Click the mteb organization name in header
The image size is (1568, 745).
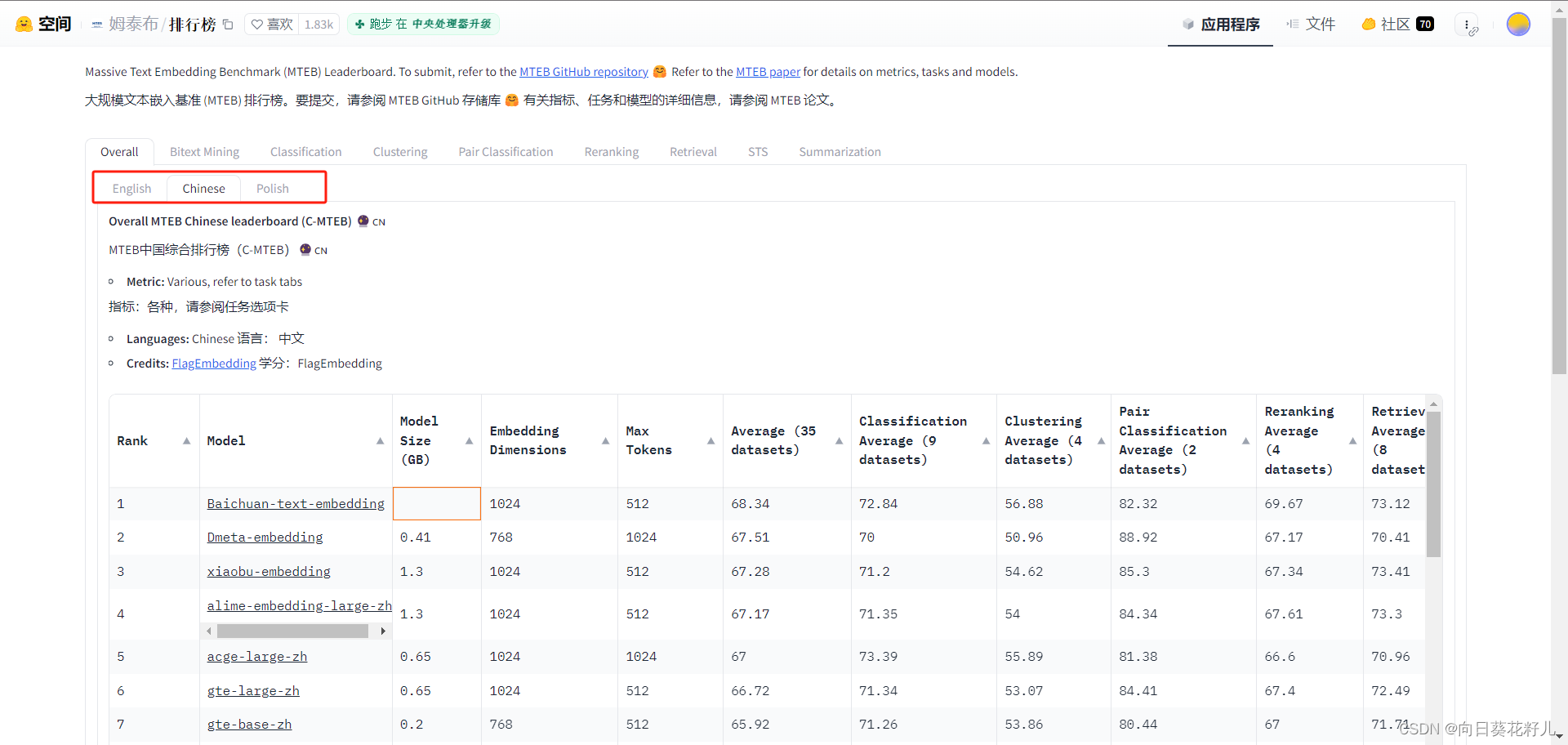click(133, 25)
